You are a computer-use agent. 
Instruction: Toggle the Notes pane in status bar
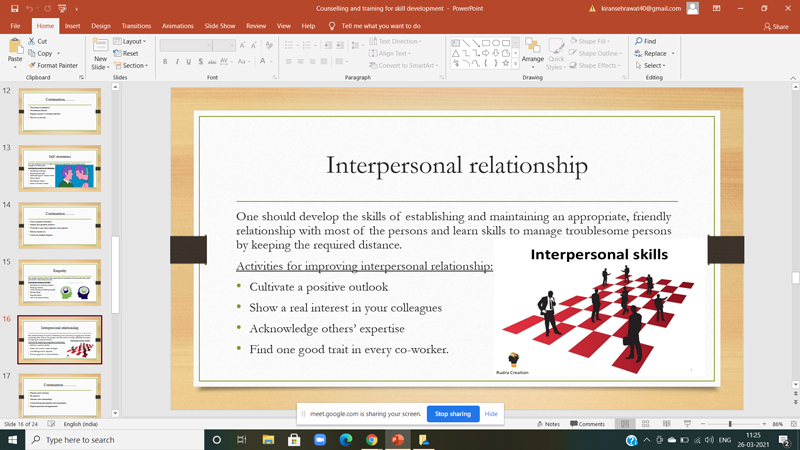pyautogui.click(x=548, y=424)
